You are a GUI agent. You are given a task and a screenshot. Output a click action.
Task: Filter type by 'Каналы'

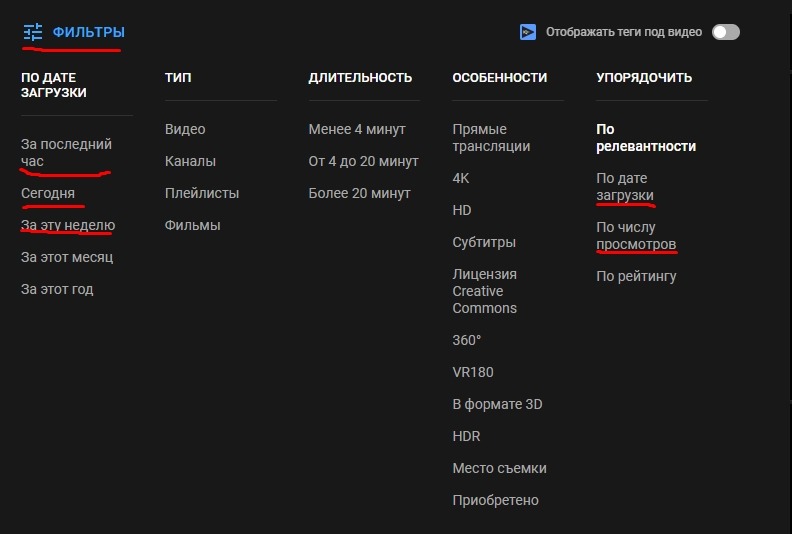pyautogui.click(x=190, y=161)
